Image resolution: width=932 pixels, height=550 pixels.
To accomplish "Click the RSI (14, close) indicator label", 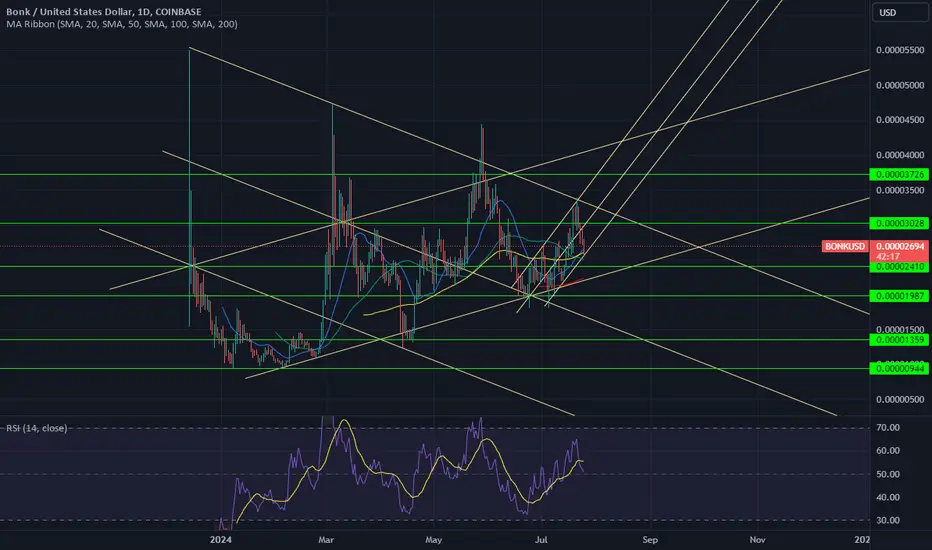I will [x=37, y=428].
